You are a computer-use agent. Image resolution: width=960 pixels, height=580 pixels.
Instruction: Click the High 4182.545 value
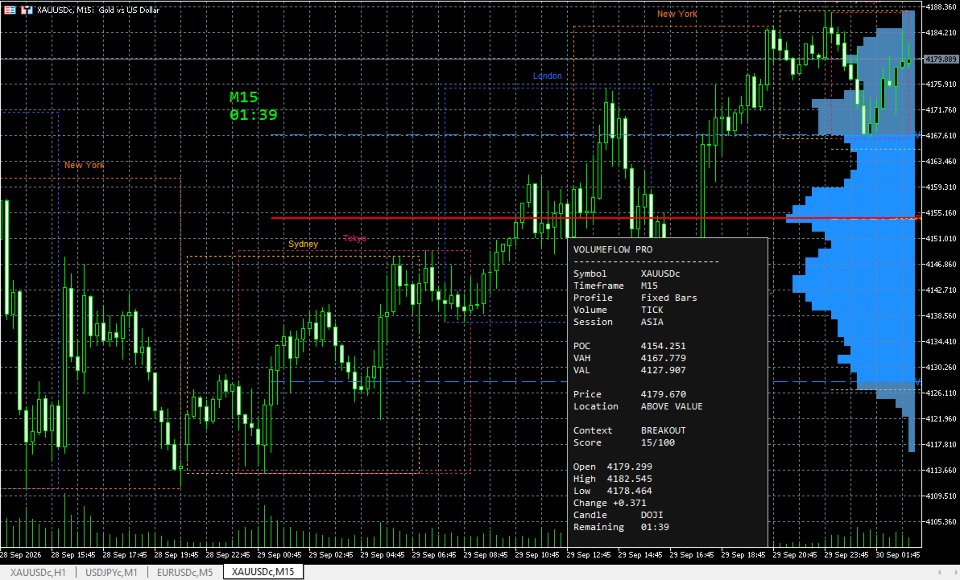[x=629, y=479]
